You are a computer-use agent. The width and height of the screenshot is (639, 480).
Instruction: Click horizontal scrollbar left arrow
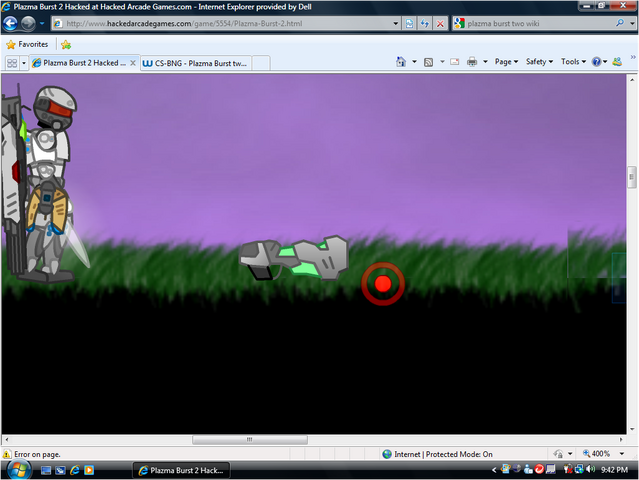7,440
